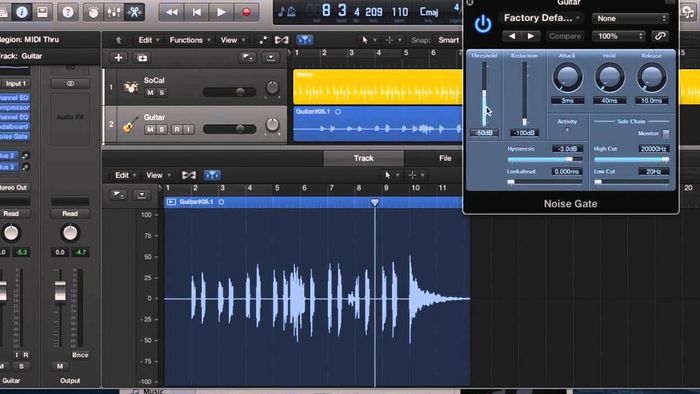Screen dimensions: 700x394
Task: Open the track header down-arrow menu
Action: point(271,58)
